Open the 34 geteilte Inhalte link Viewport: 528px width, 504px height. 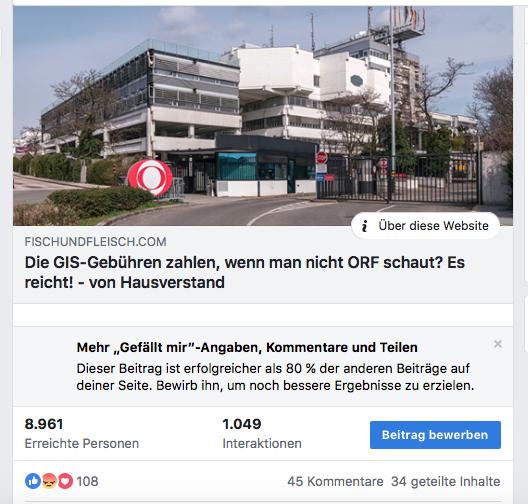coord(446,481)
